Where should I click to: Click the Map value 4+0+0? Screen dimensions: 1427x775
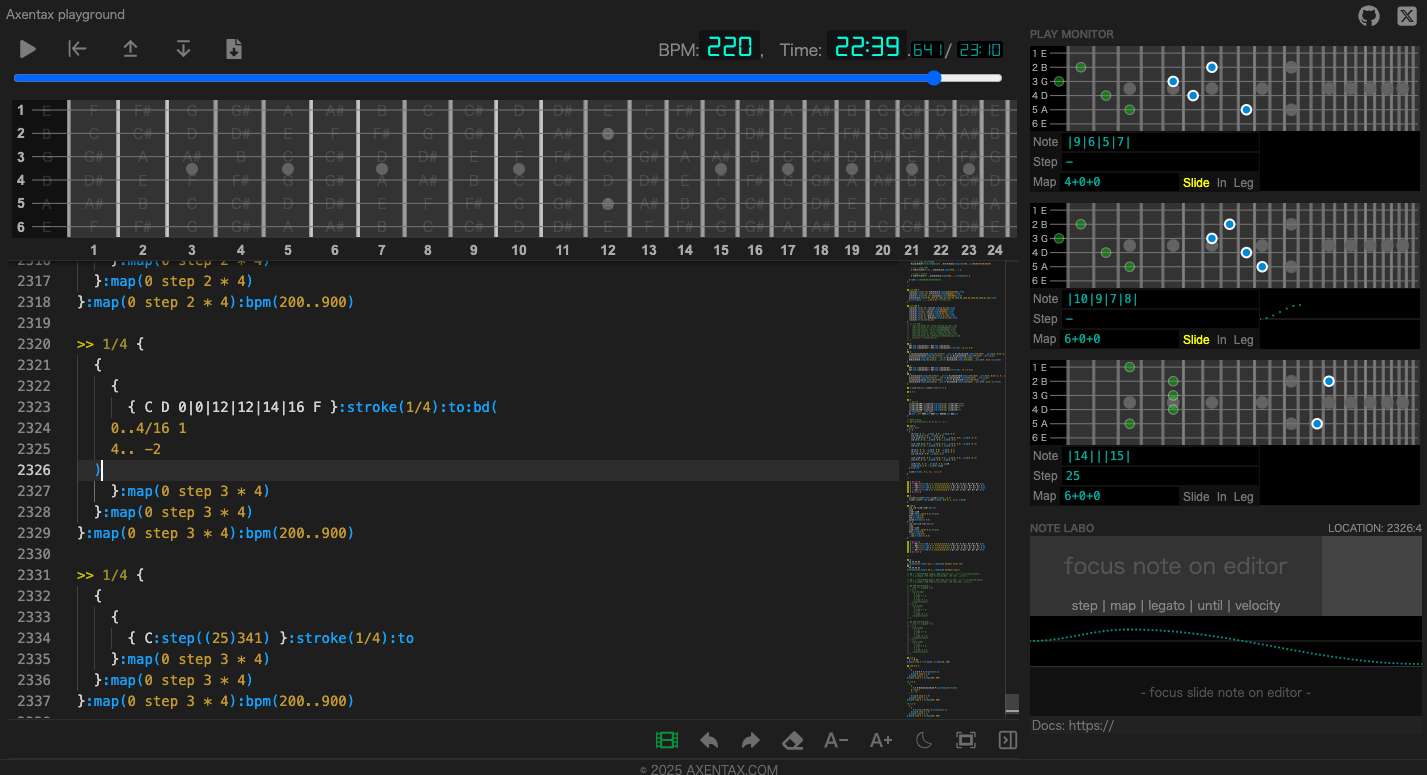1083,183
